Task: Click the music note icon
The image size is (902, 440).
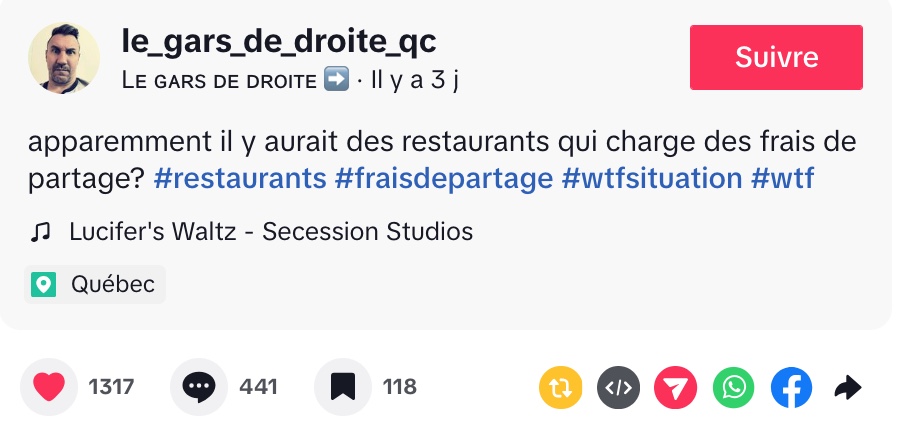Action: pyautogui.click(x=41, y=233)
